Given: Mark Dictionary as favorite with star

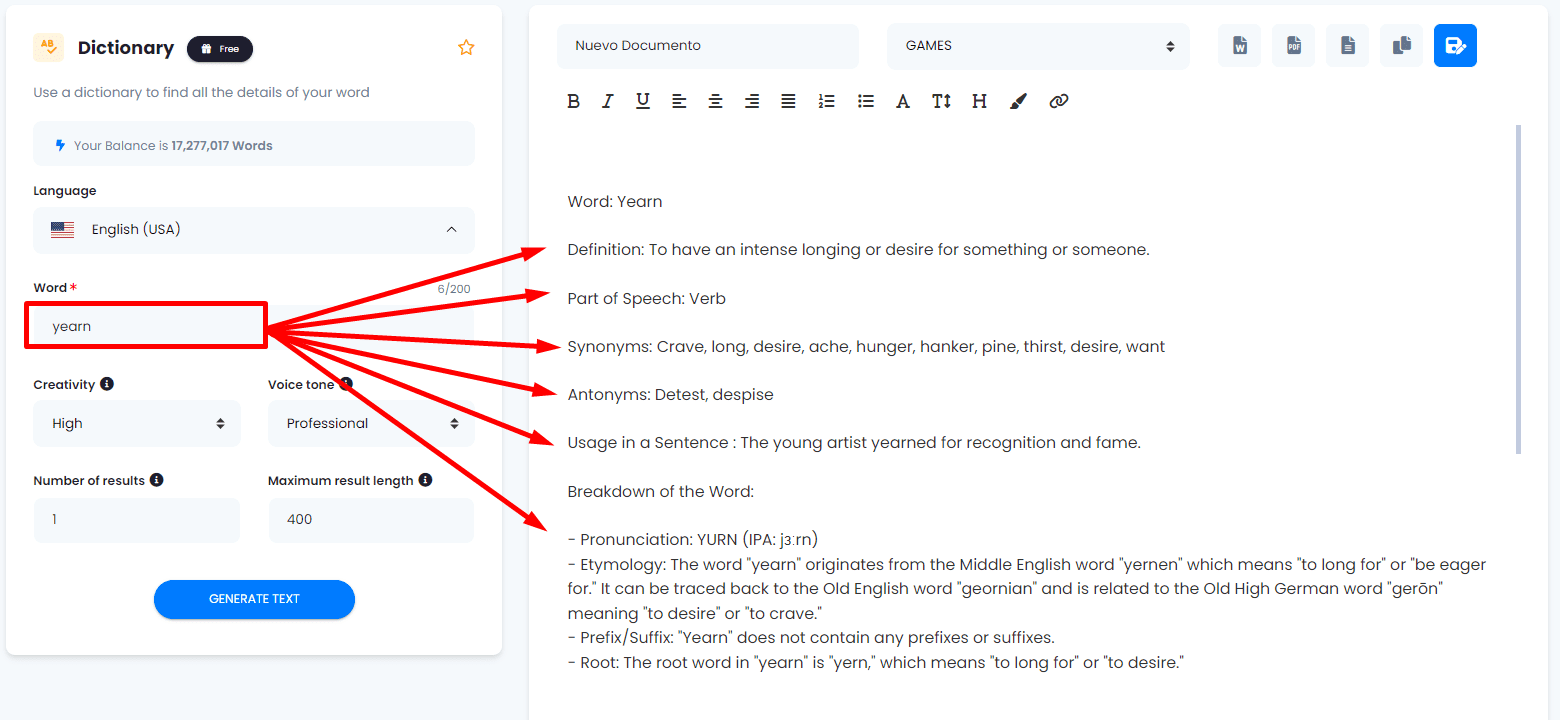Looking at the screenshot, I should coord(466,47).
